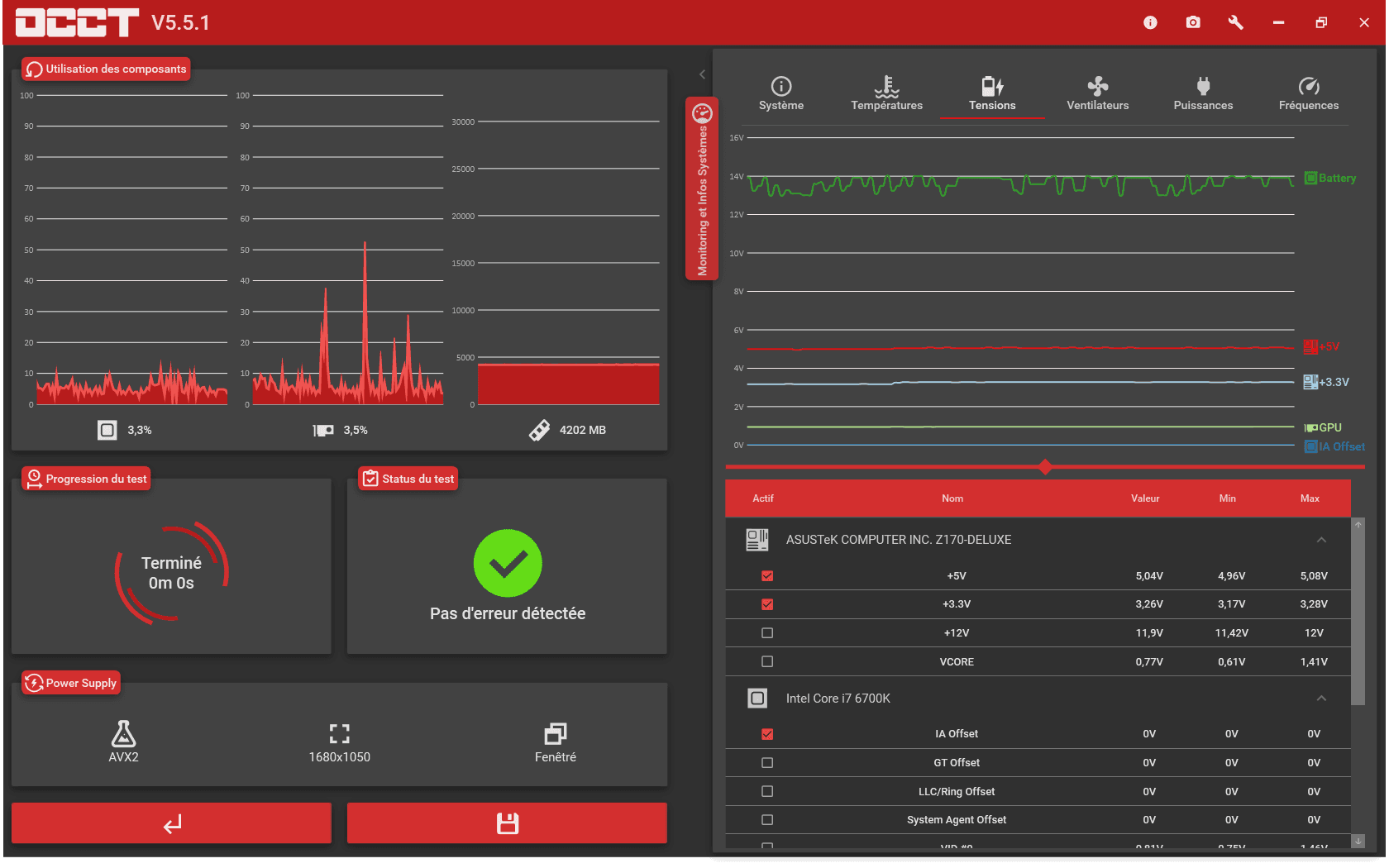Open the Fréquences tab
1389x868 pixels.
click(x=1309, y=94)
